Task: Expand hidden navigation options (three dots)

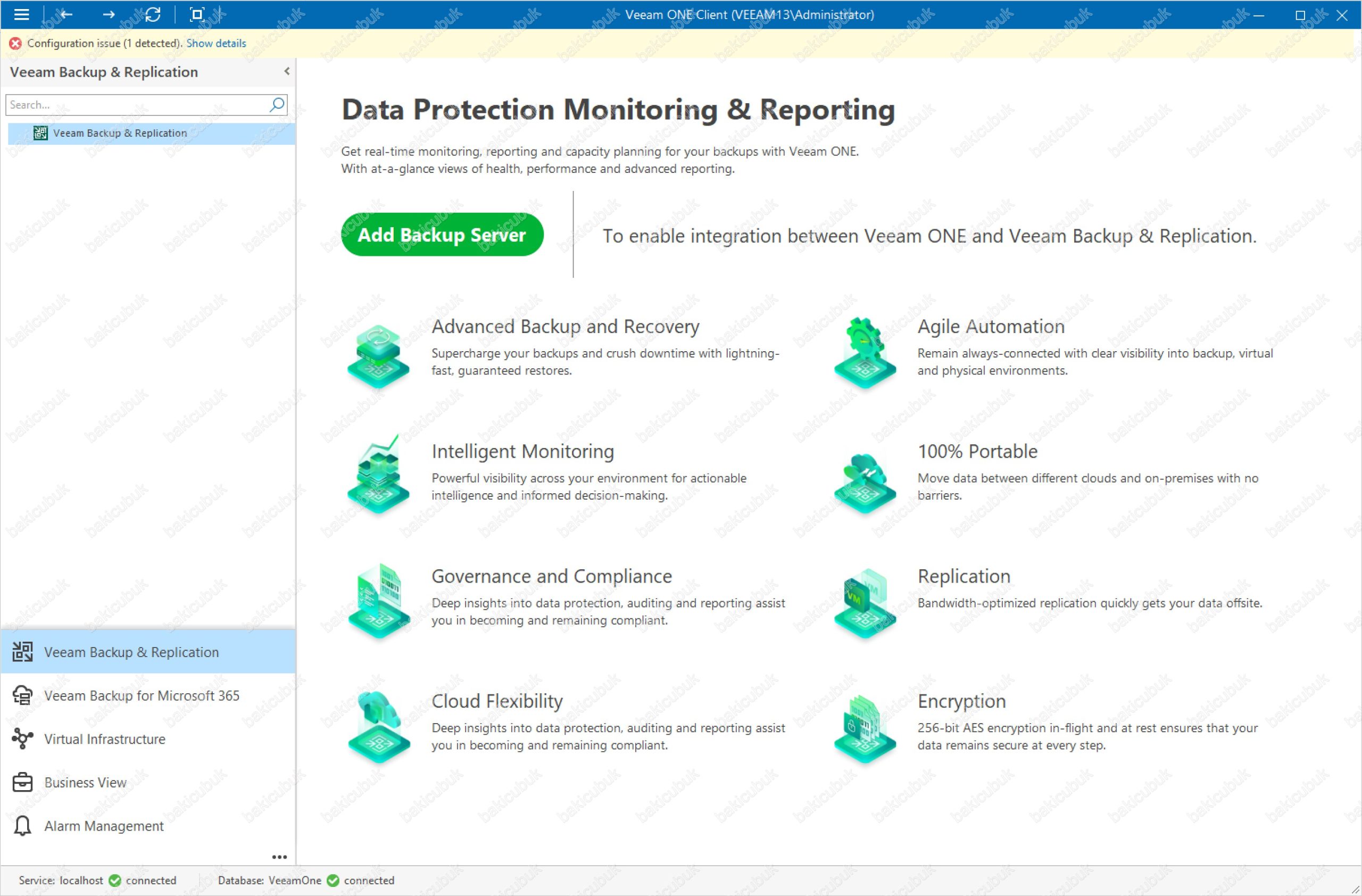Action: pos(279,857)
